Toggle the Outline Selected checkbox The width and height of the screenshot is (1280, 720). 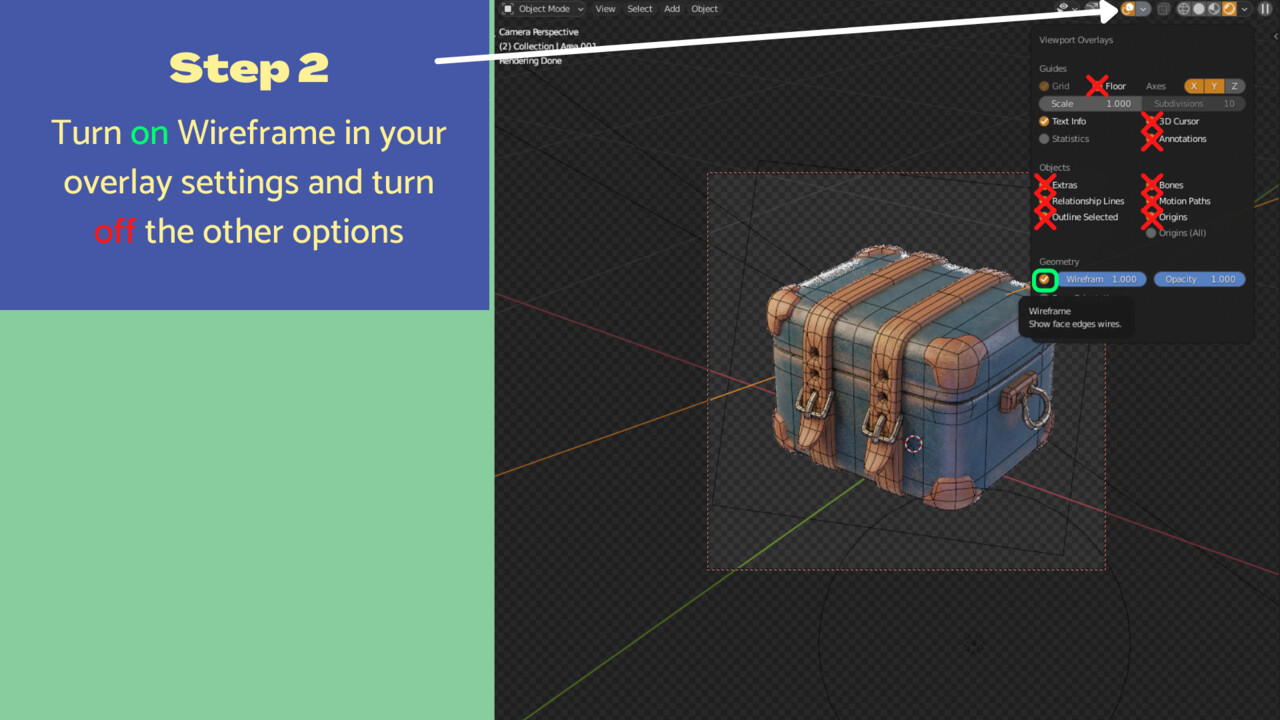pyautogui.click(x=1044, y=217)
